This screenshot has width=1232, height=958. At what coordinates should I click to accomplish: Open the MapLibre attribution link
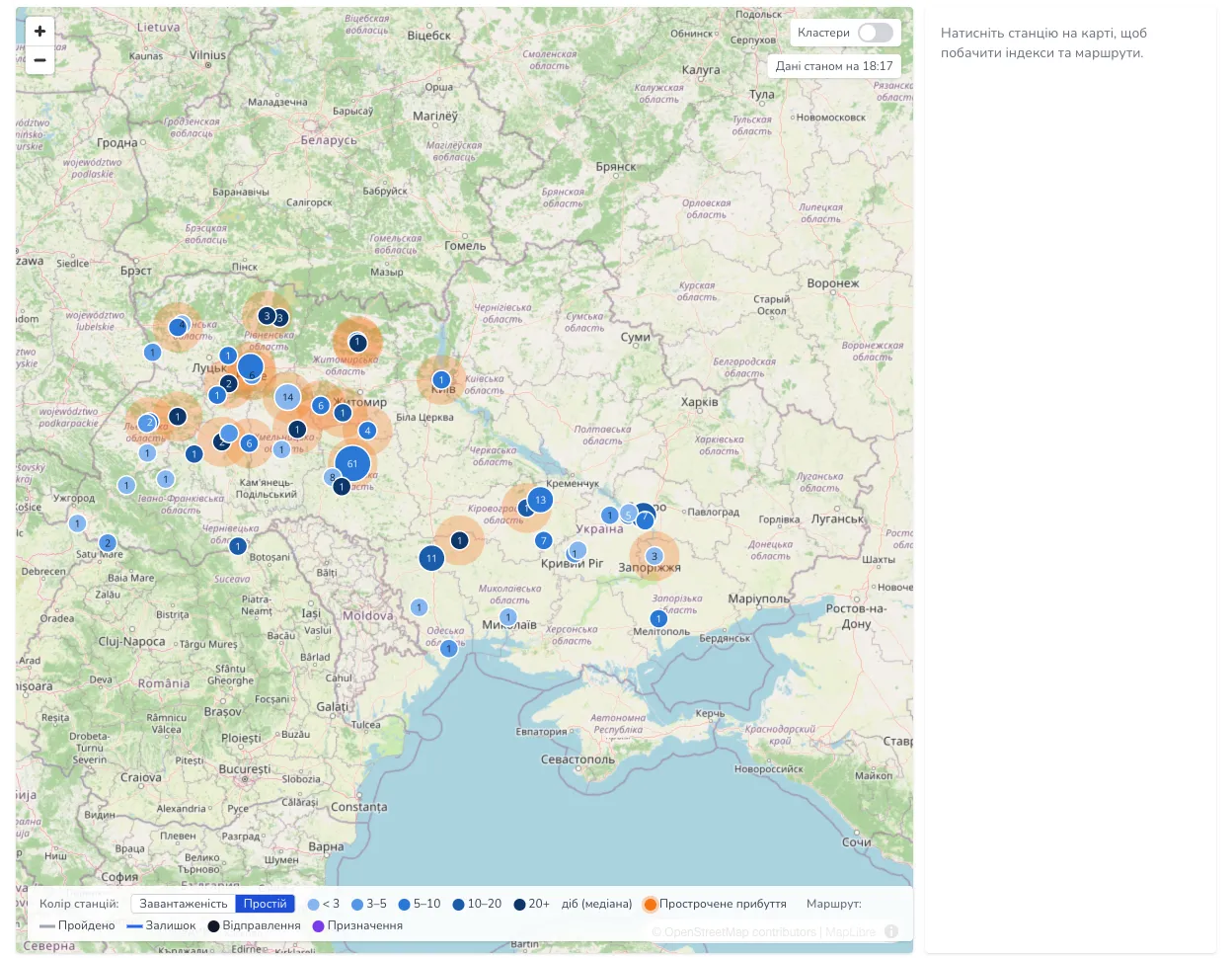pos(850,931)
